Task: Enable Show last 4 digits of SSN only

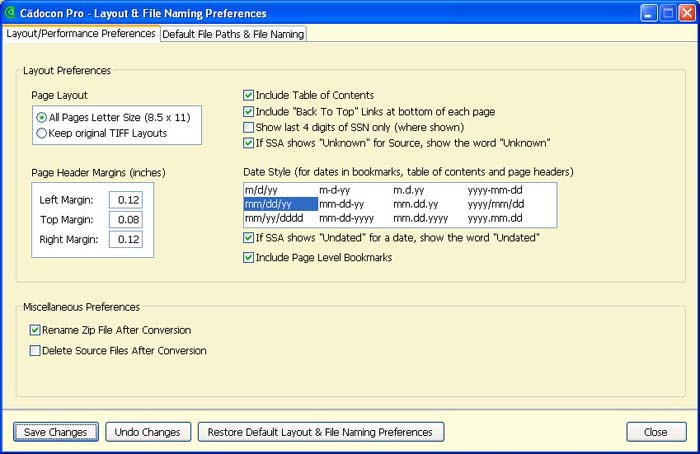Action: point(249,127)
